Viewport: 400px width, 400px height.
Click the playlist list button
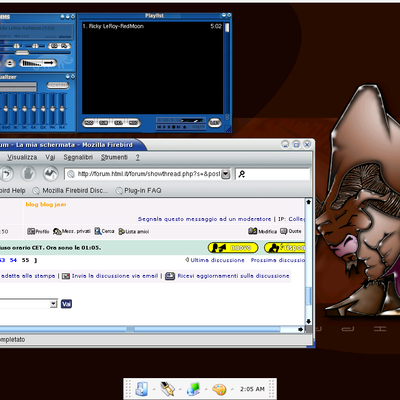[215, 123]
